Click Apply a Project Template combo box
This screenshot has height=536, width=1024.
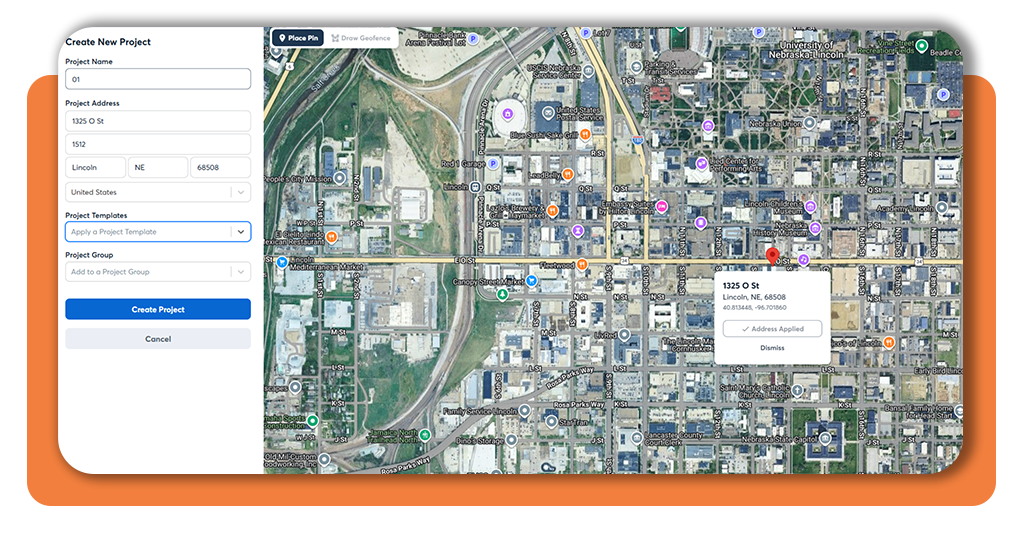(158, 232)
